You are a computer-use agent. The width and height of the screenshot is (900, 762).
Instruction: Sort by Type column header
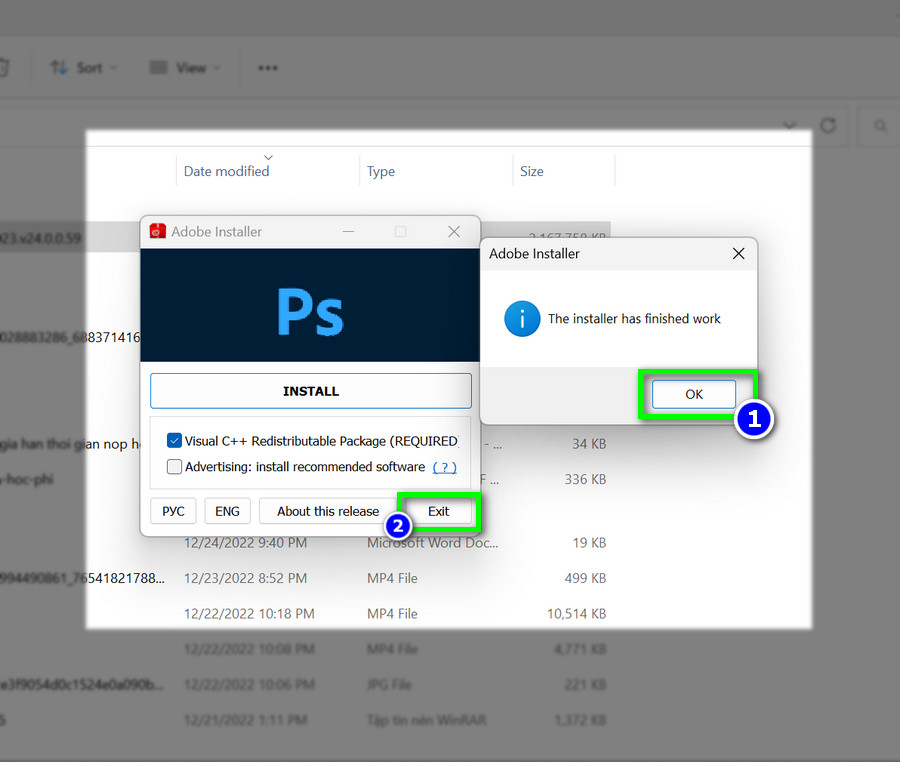(381, 171)
